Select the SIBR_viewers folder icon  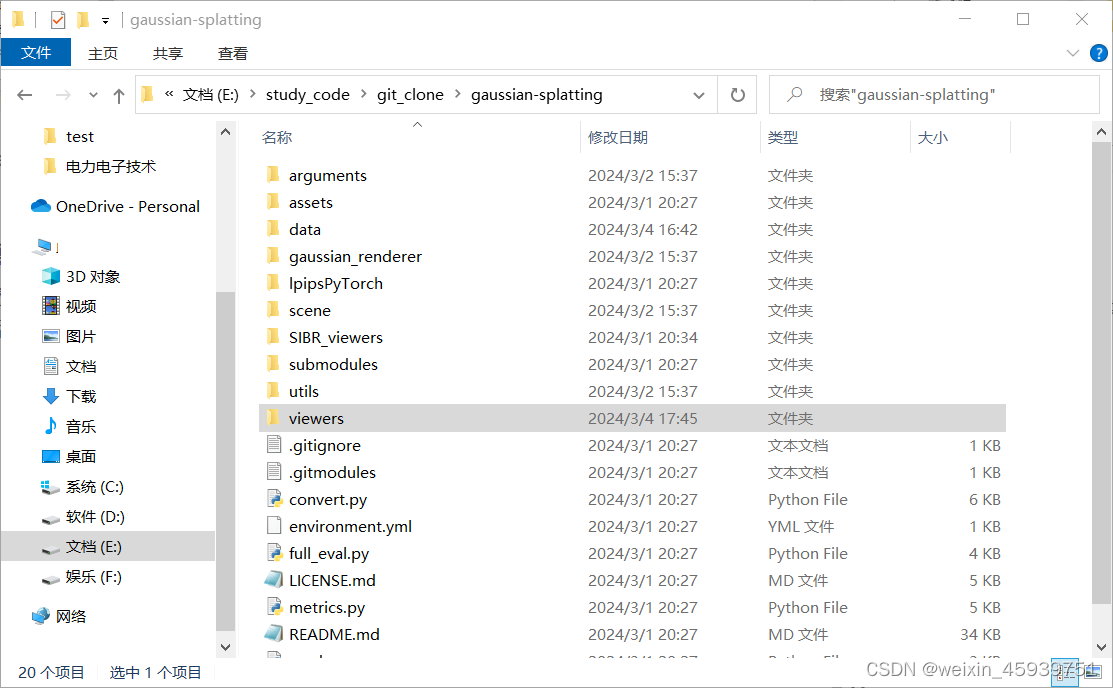pyautogui.click(x=273, y=337)
